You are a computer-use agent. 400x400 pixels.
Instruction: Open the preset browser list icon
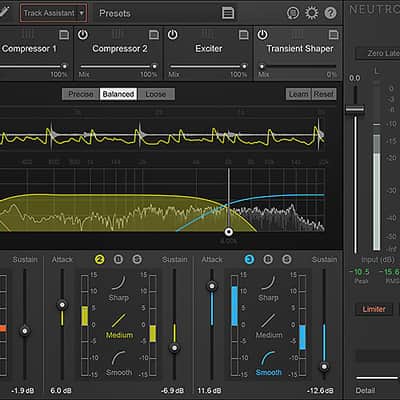(228, 13)
